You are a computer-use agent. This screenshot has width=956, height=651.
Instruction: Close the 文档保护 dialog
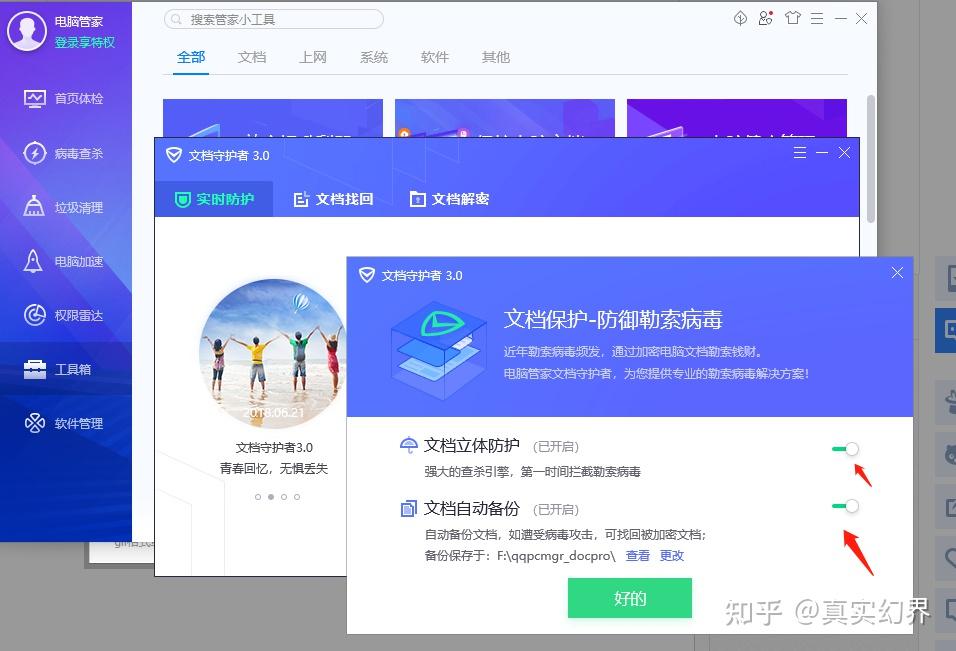(897, 272)
